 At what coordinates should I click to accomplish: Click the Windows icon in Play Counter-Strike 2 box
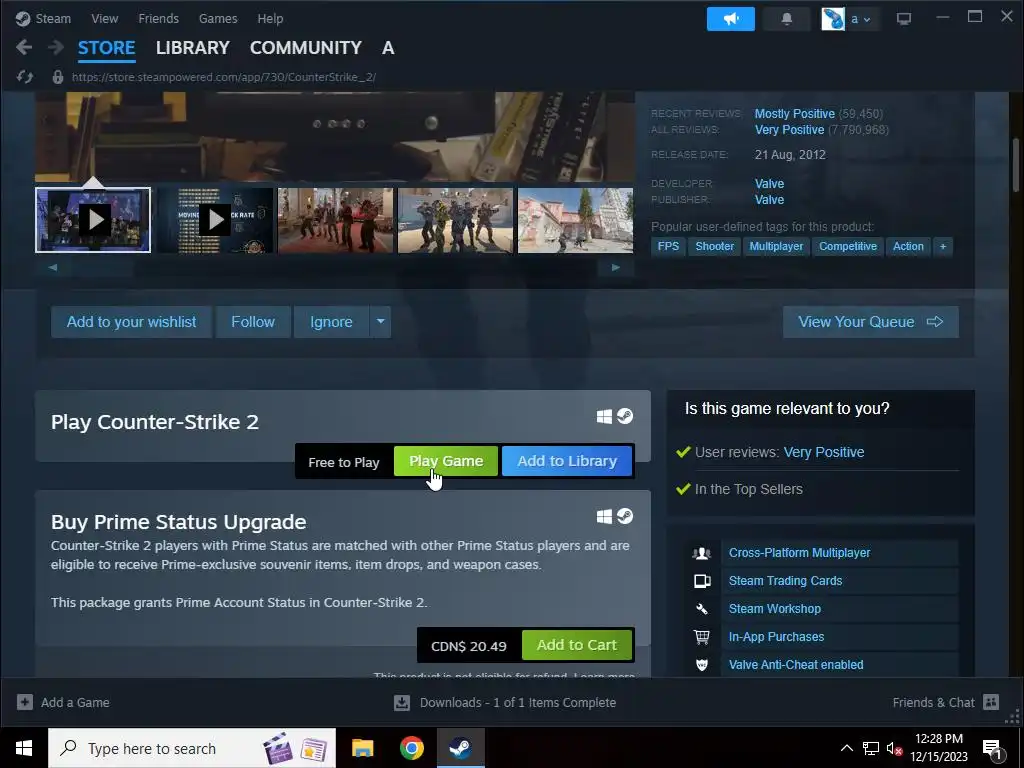pos(604,417)
